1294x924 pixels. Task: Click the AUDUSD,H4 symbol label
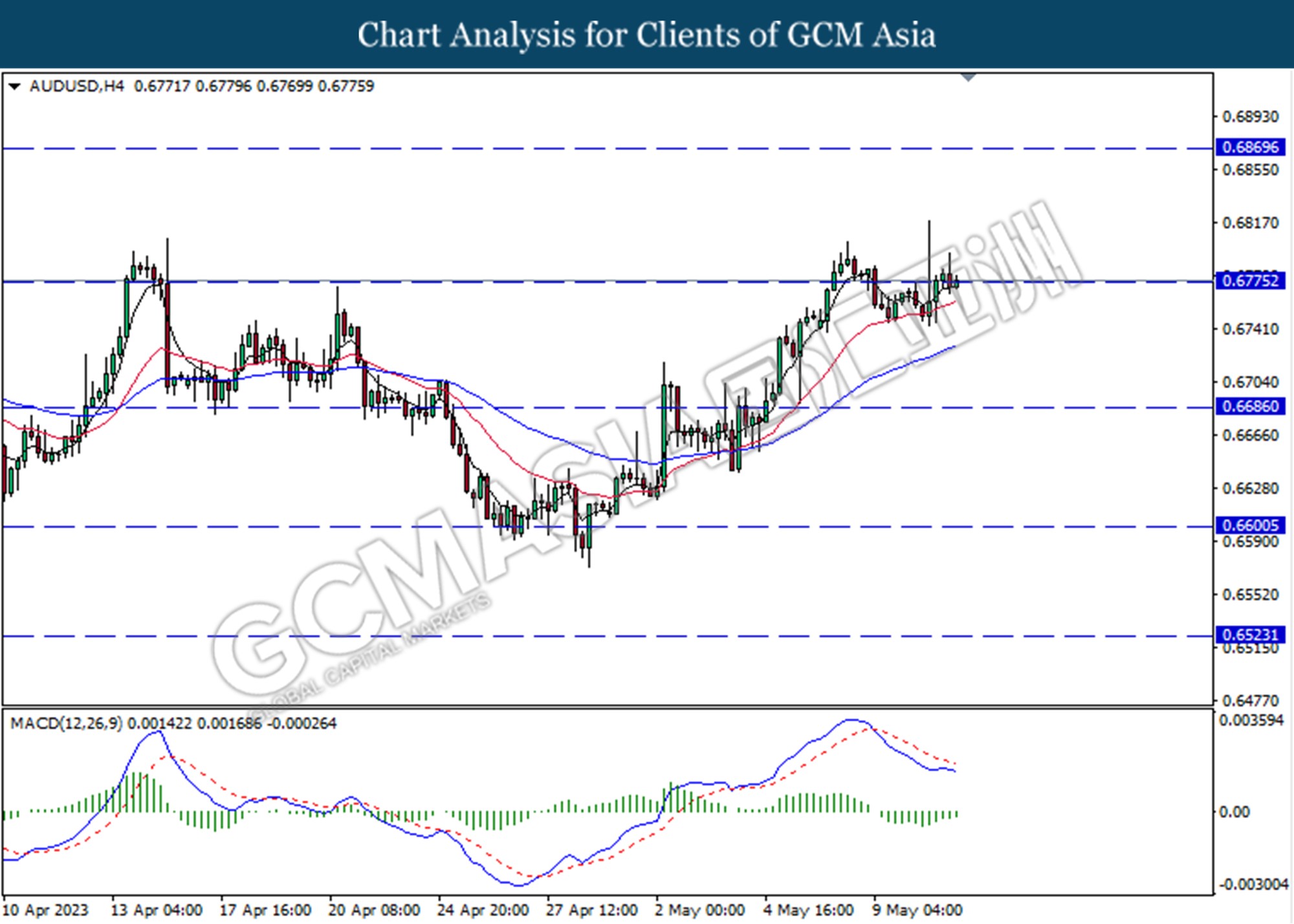(x=77, y=86)
